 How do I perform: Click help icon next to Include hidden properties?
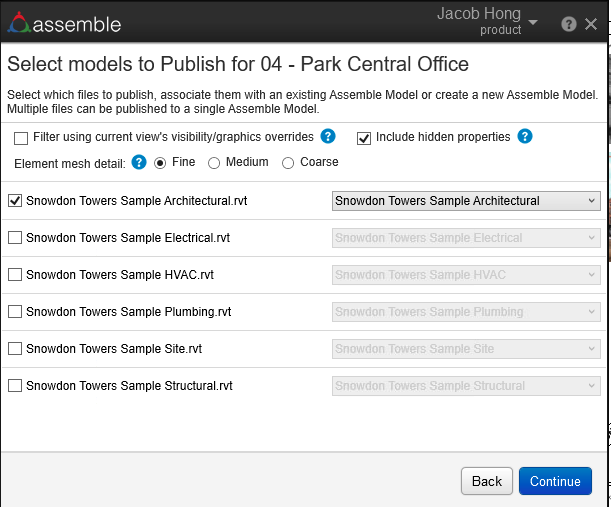point(525,136)
